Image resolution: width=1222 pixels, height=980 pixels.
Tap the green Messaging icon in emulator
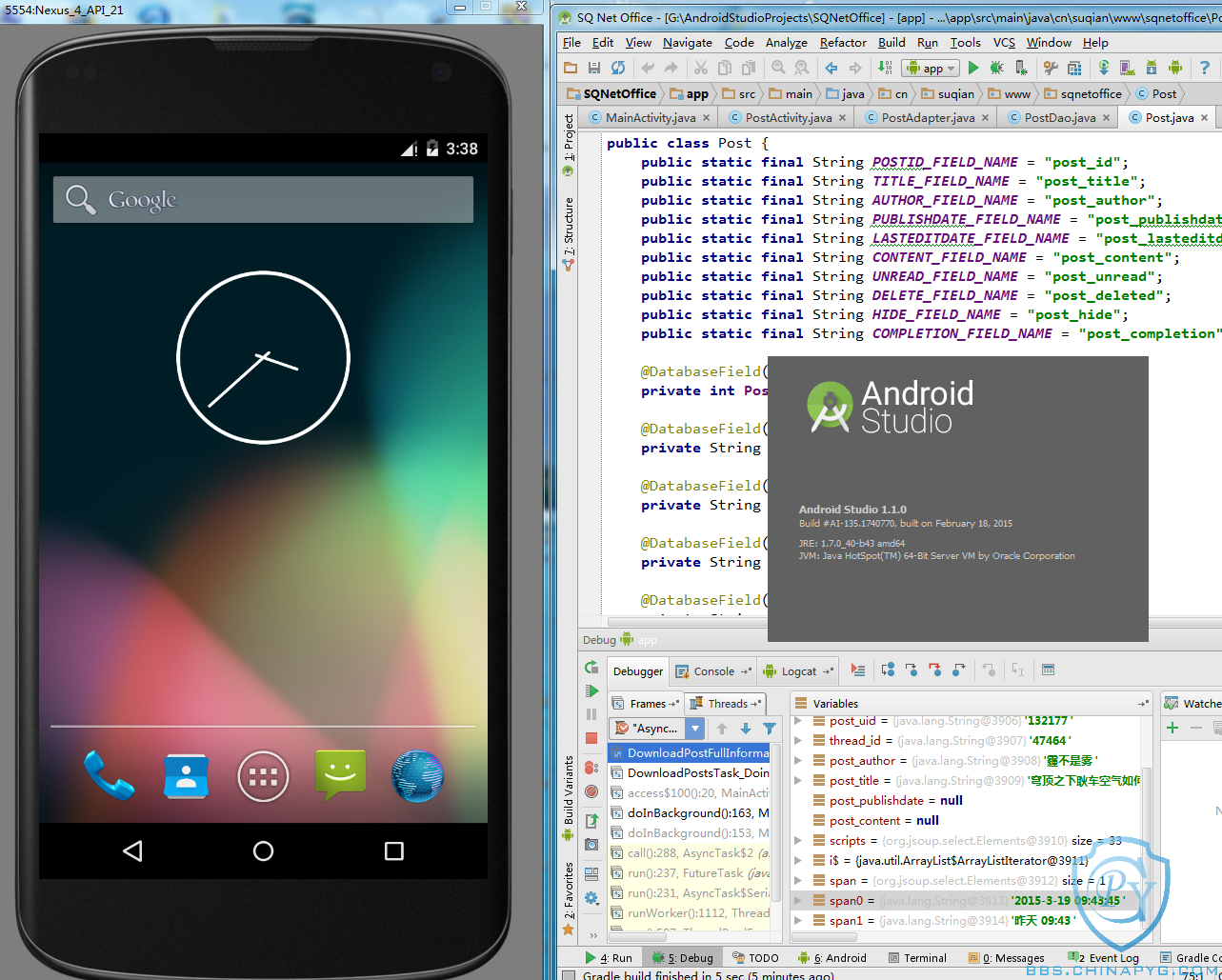point(340,775)
